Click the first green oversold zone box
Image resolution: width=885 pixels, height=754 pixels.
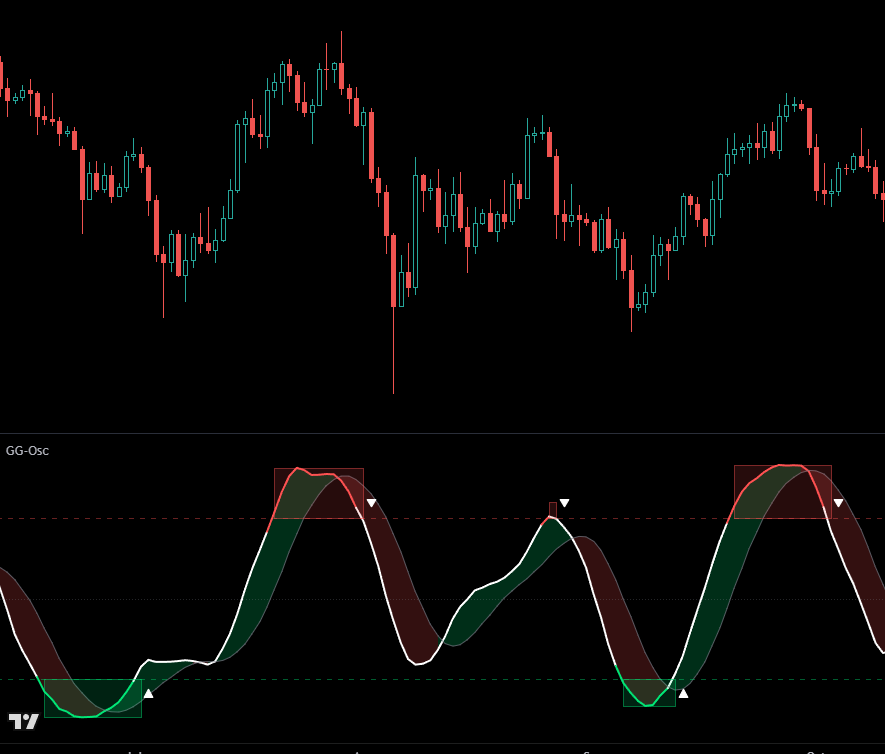pyautogui.click(x=93, y=698)
